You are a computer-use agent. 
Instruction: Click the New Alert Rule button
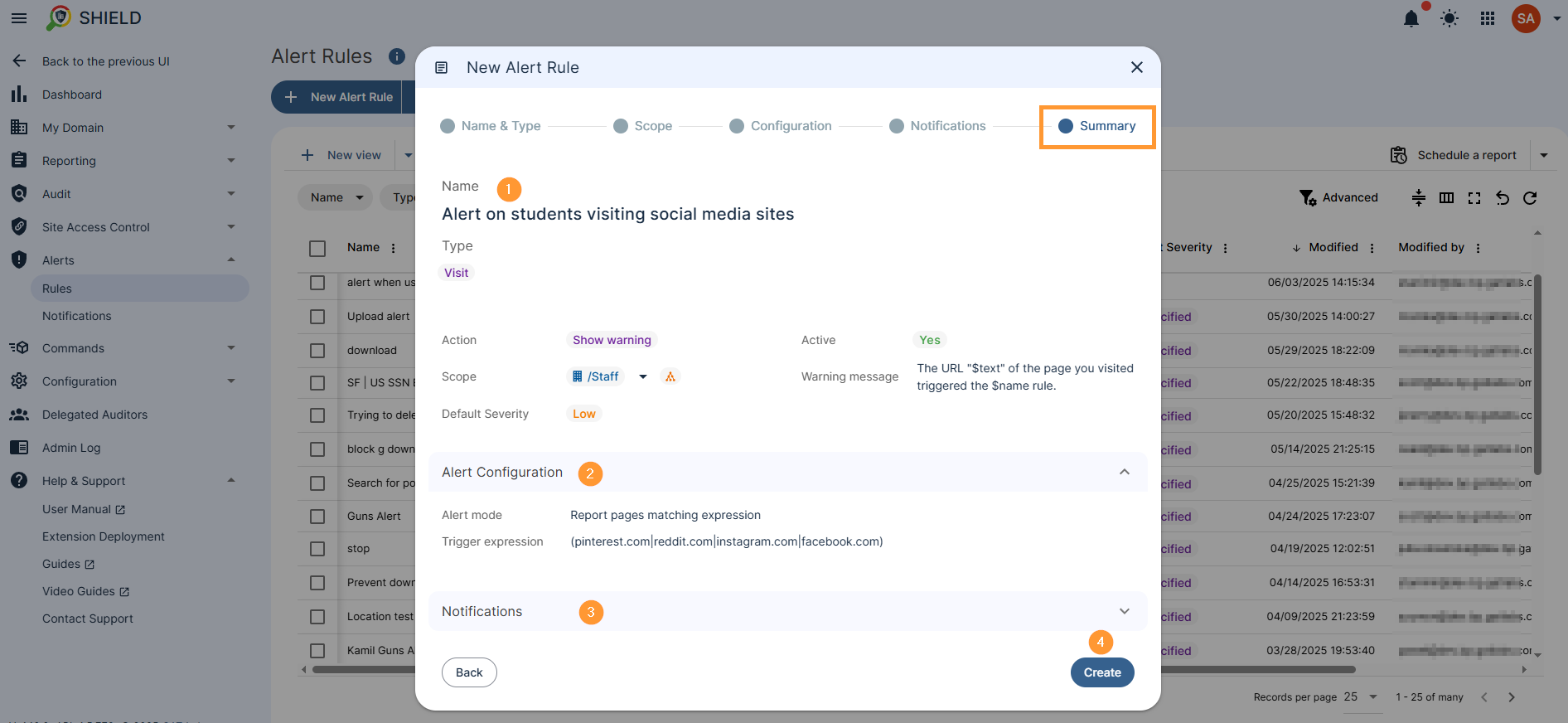point(336,97)
